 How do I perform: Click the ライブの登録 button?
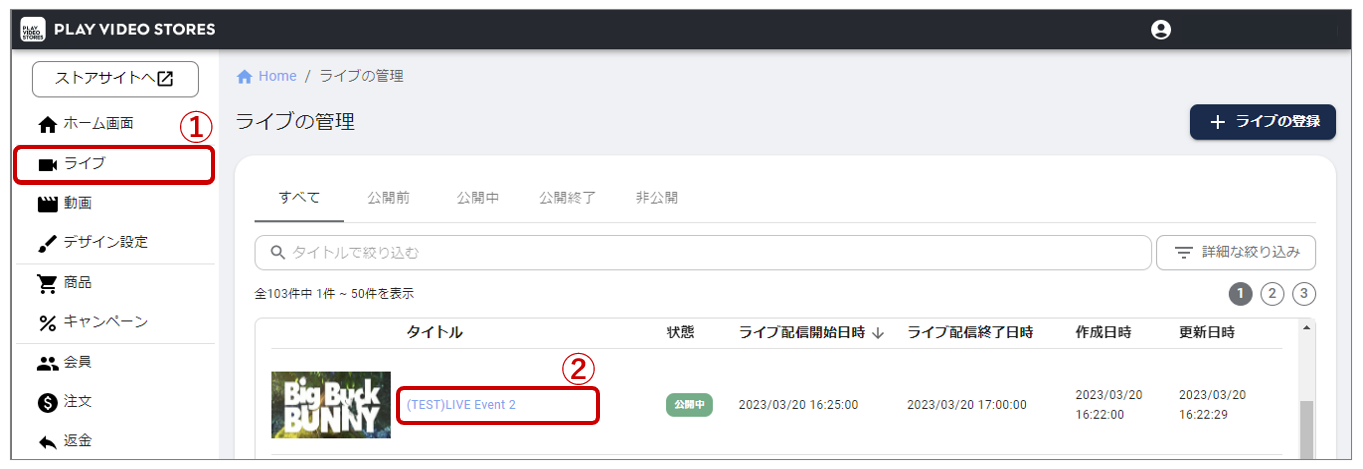click(1262, 122)
